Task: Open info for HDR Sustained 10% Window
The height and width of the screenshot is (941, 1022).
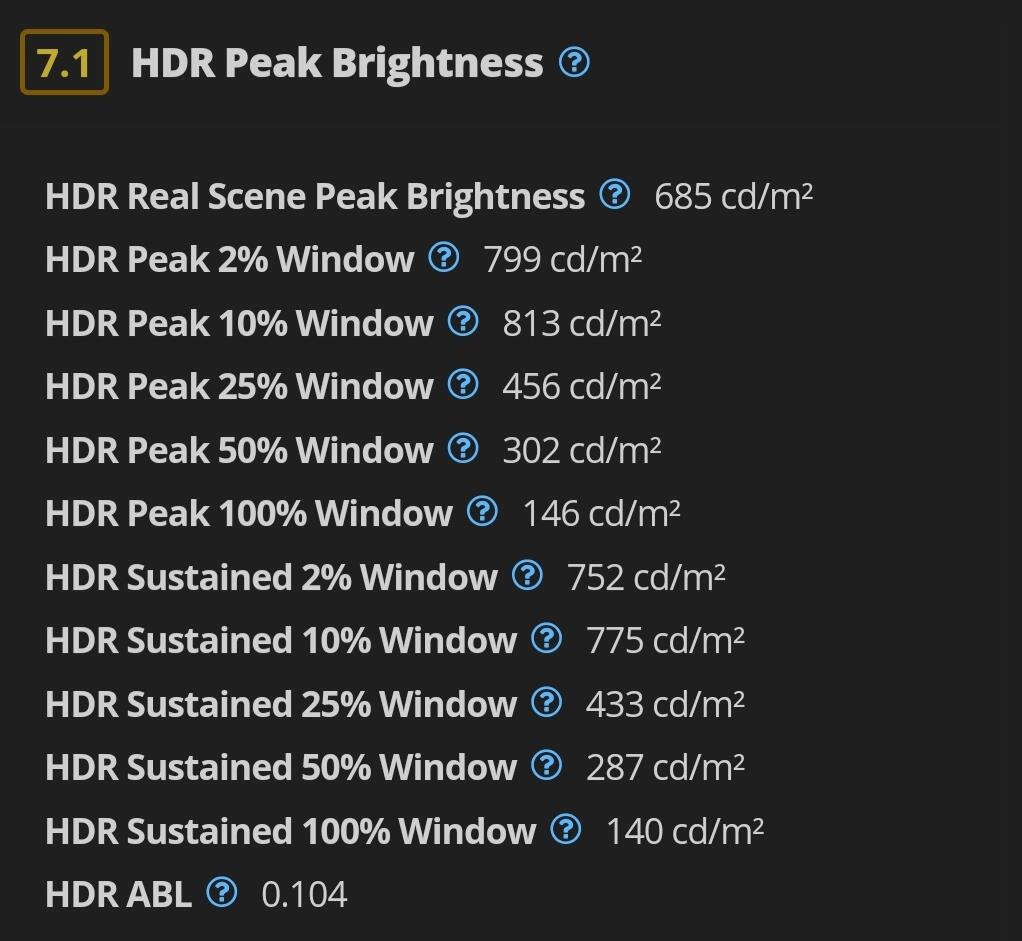Action: coord(547,639)
